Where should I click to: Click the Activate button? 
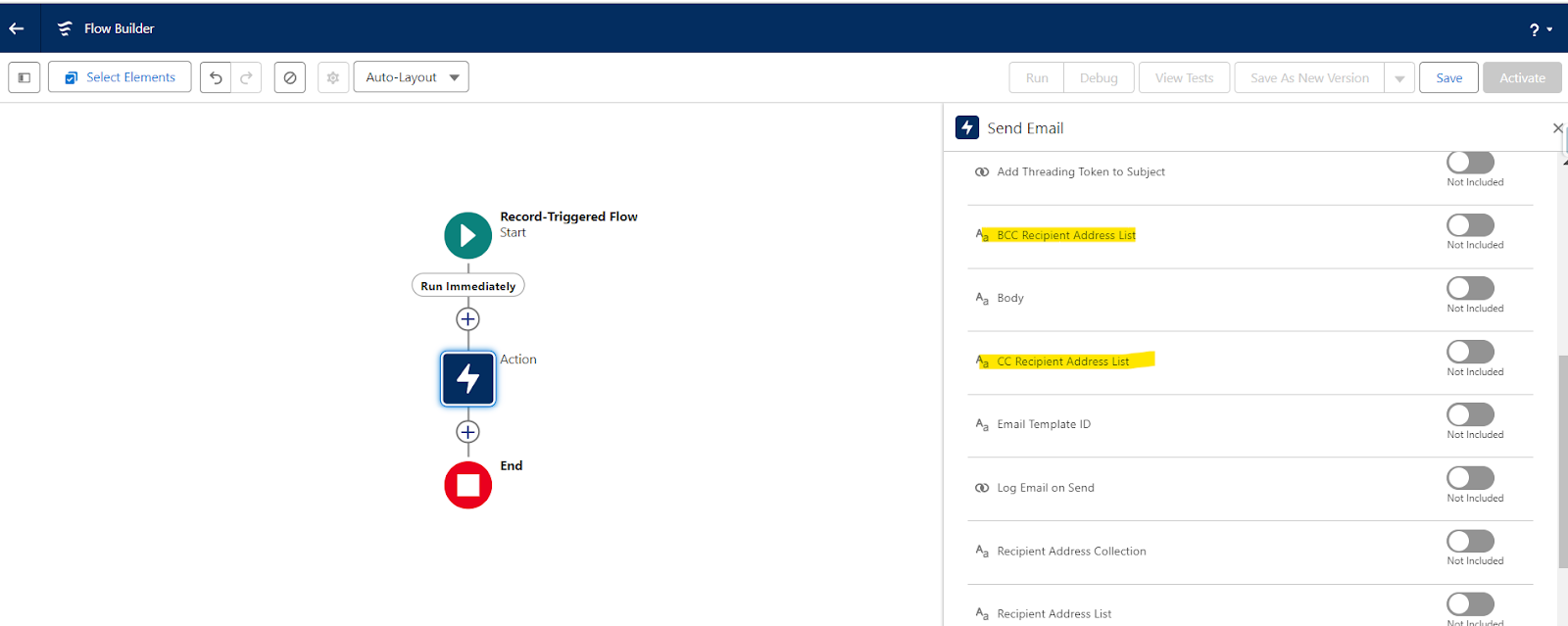pos(1522,78)
